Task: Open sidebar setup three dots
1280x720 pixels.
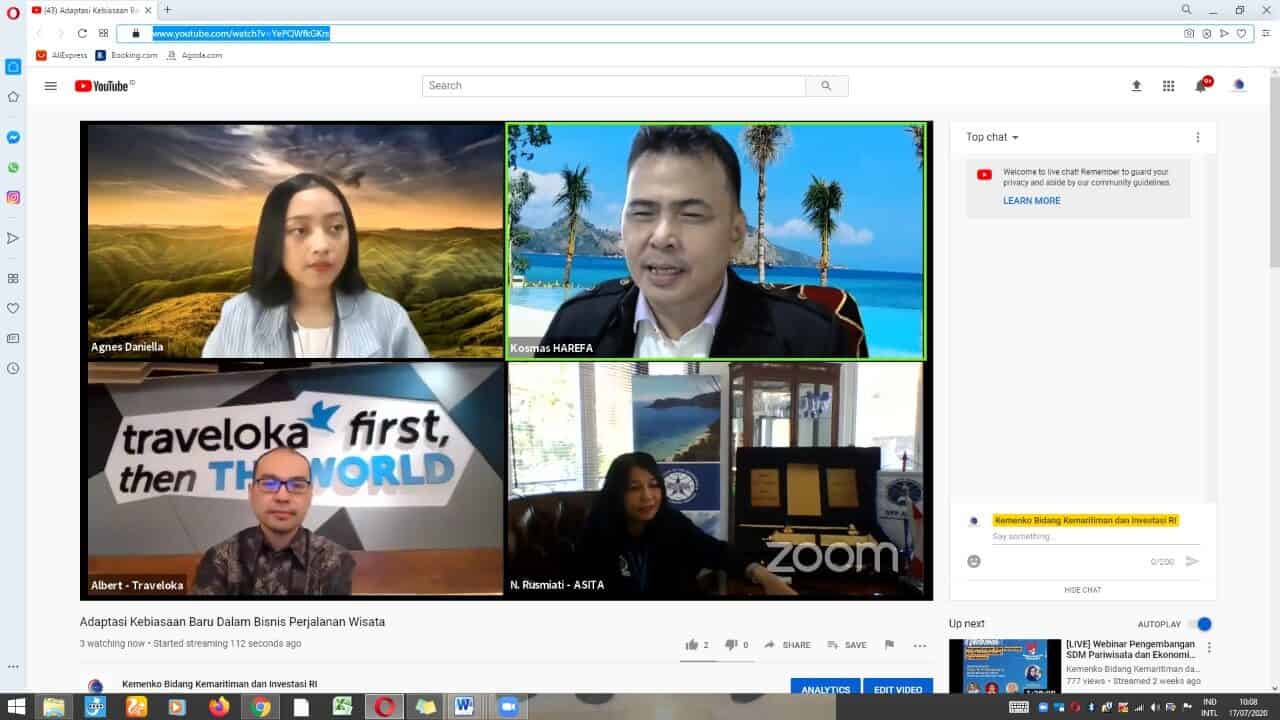Action: point(13,666)
